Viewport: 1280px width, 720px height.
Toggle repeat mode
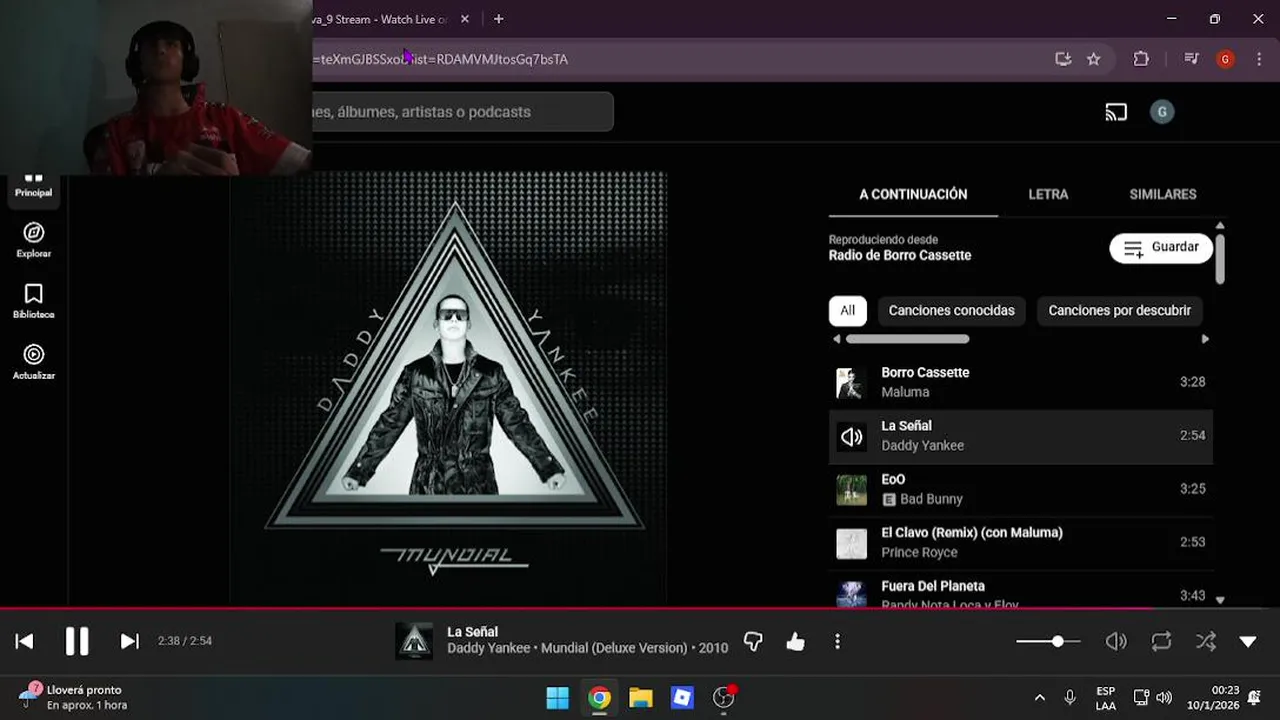click(x=1161, y=642)
